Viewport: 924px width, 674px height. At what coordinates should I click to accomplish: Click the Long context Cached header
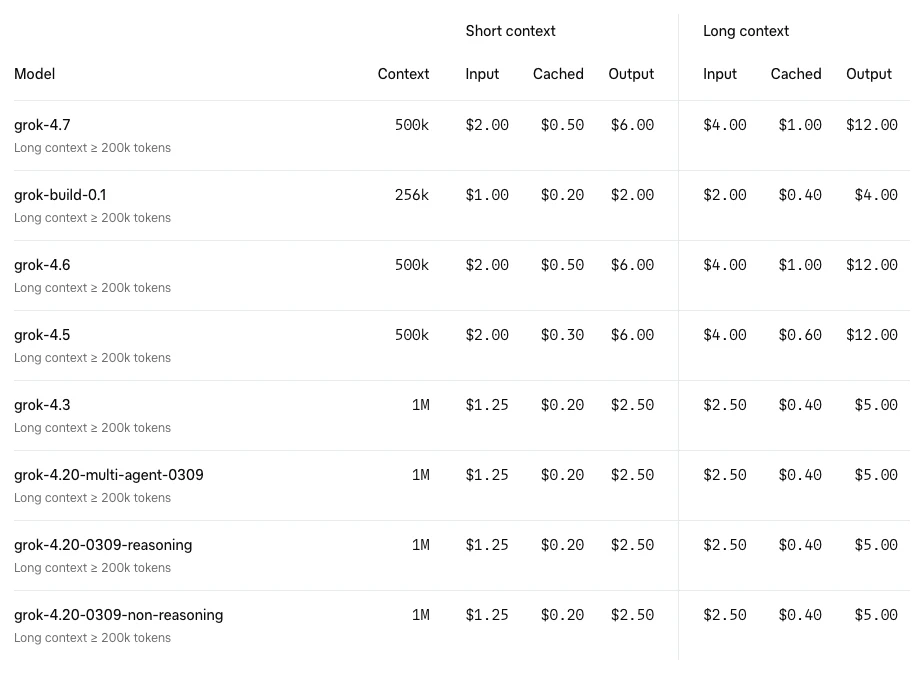(796, 74)
